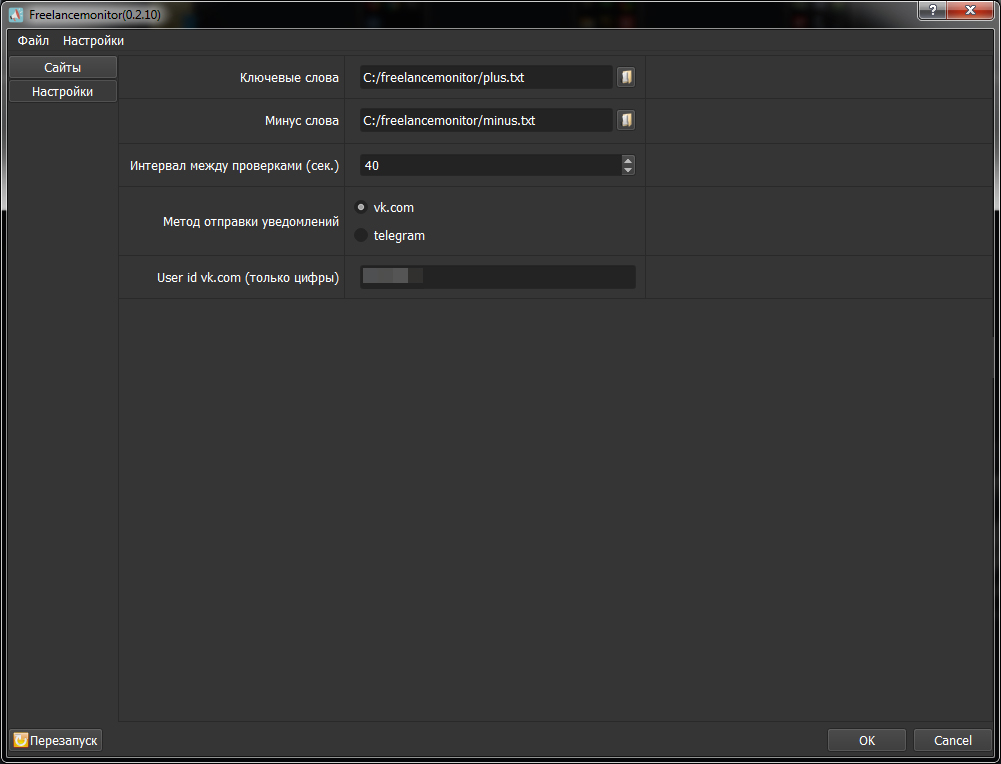Click the Cancel button
The height and width of the screenshot is (764, 1001).
coord(952,740)
